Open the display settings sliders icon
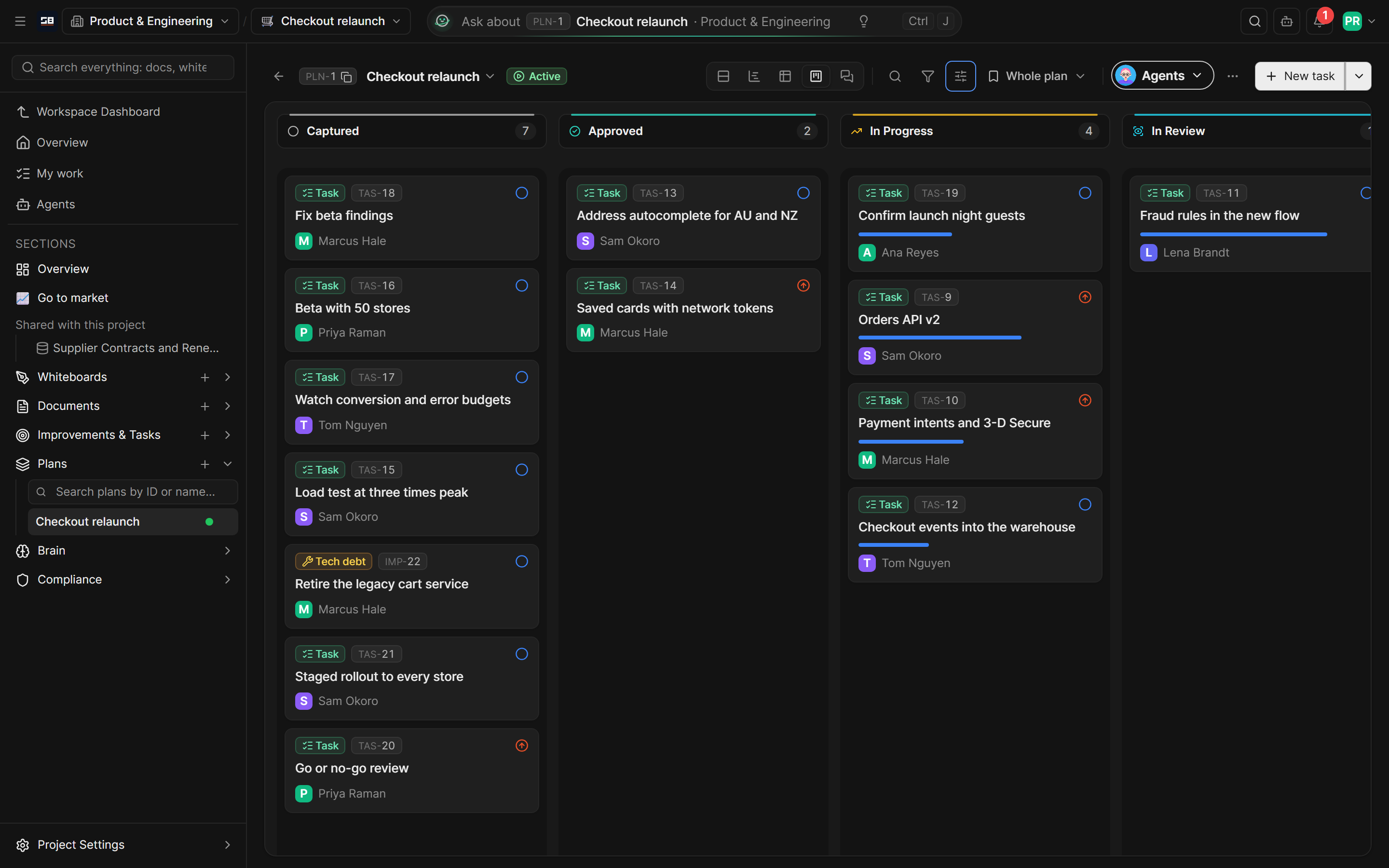The height and width of the screenshot is (868, 1389). pyautogui.click(x=960, y=76)
